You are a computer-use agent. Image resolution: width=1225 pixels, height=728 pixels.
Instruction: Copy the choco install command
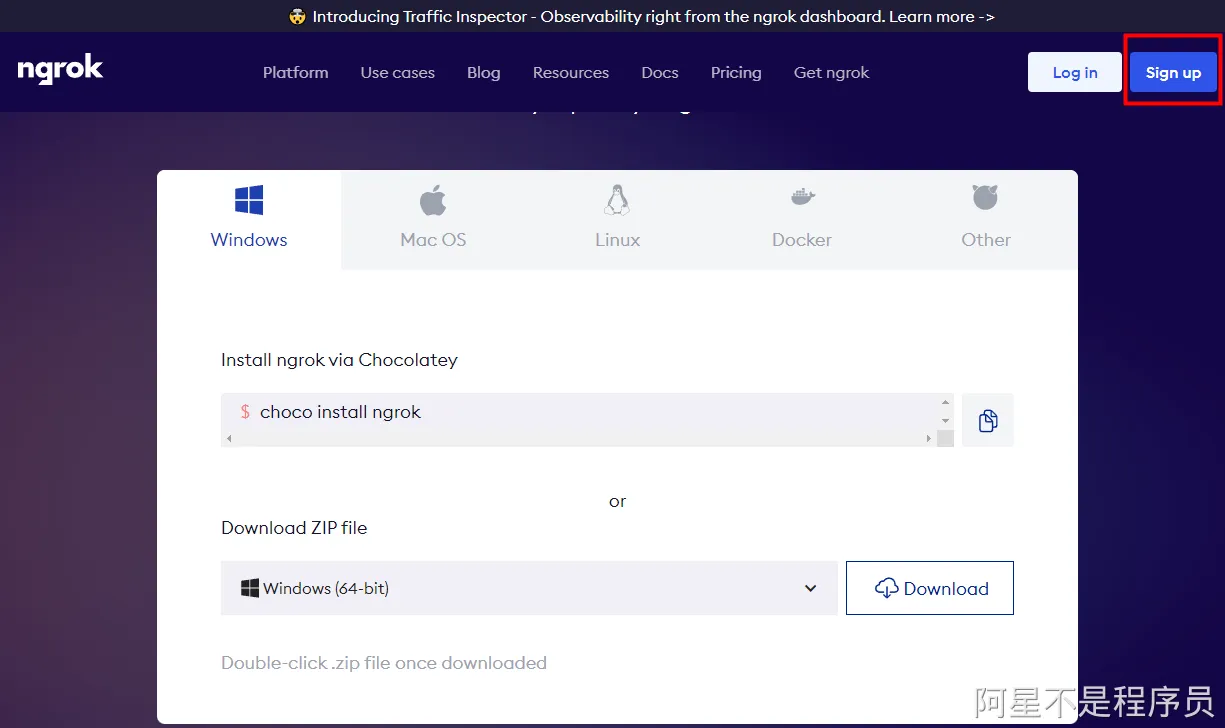coord(988,420)
